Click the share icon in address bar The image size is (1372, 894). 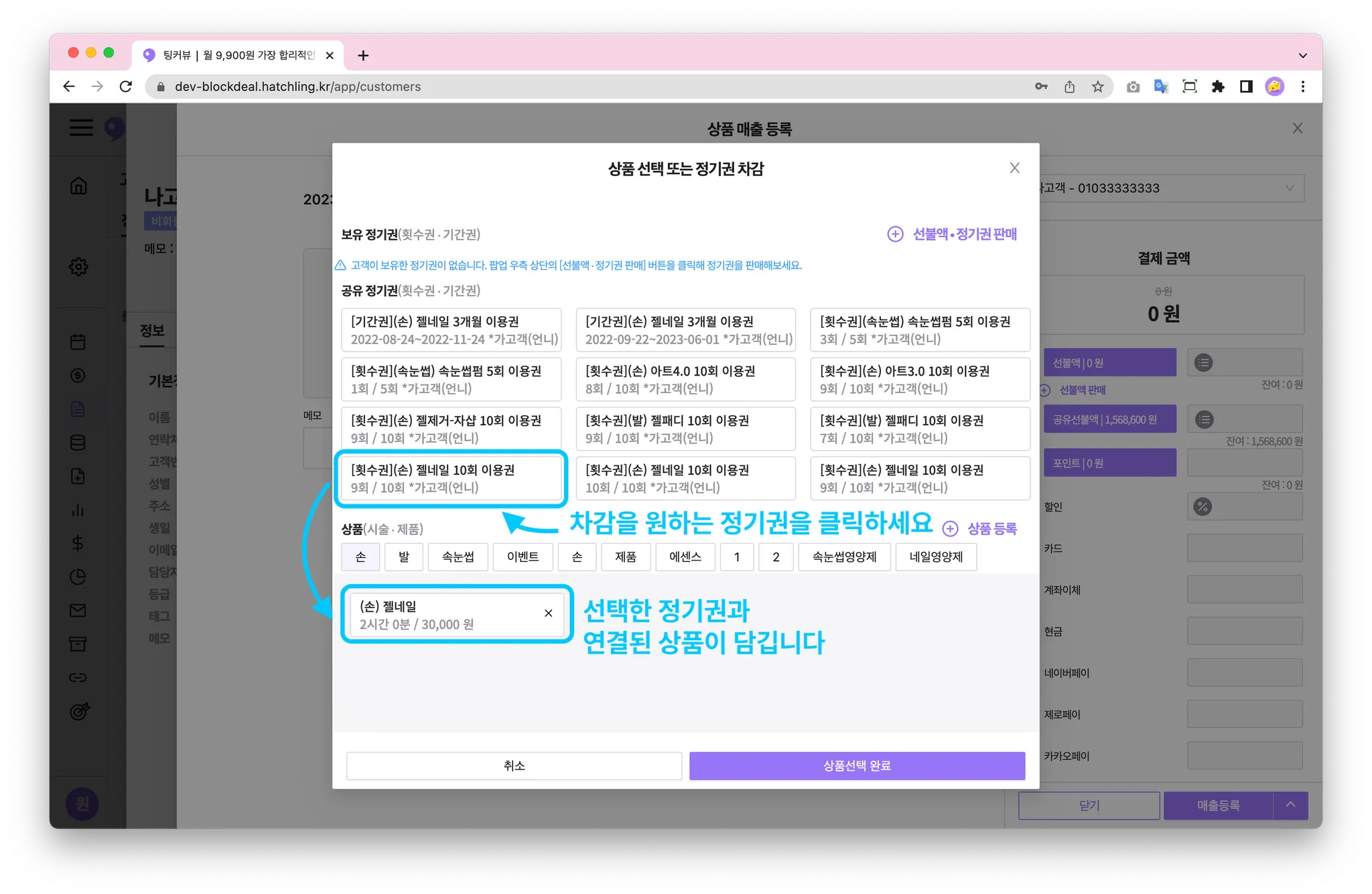(1069, 86)
